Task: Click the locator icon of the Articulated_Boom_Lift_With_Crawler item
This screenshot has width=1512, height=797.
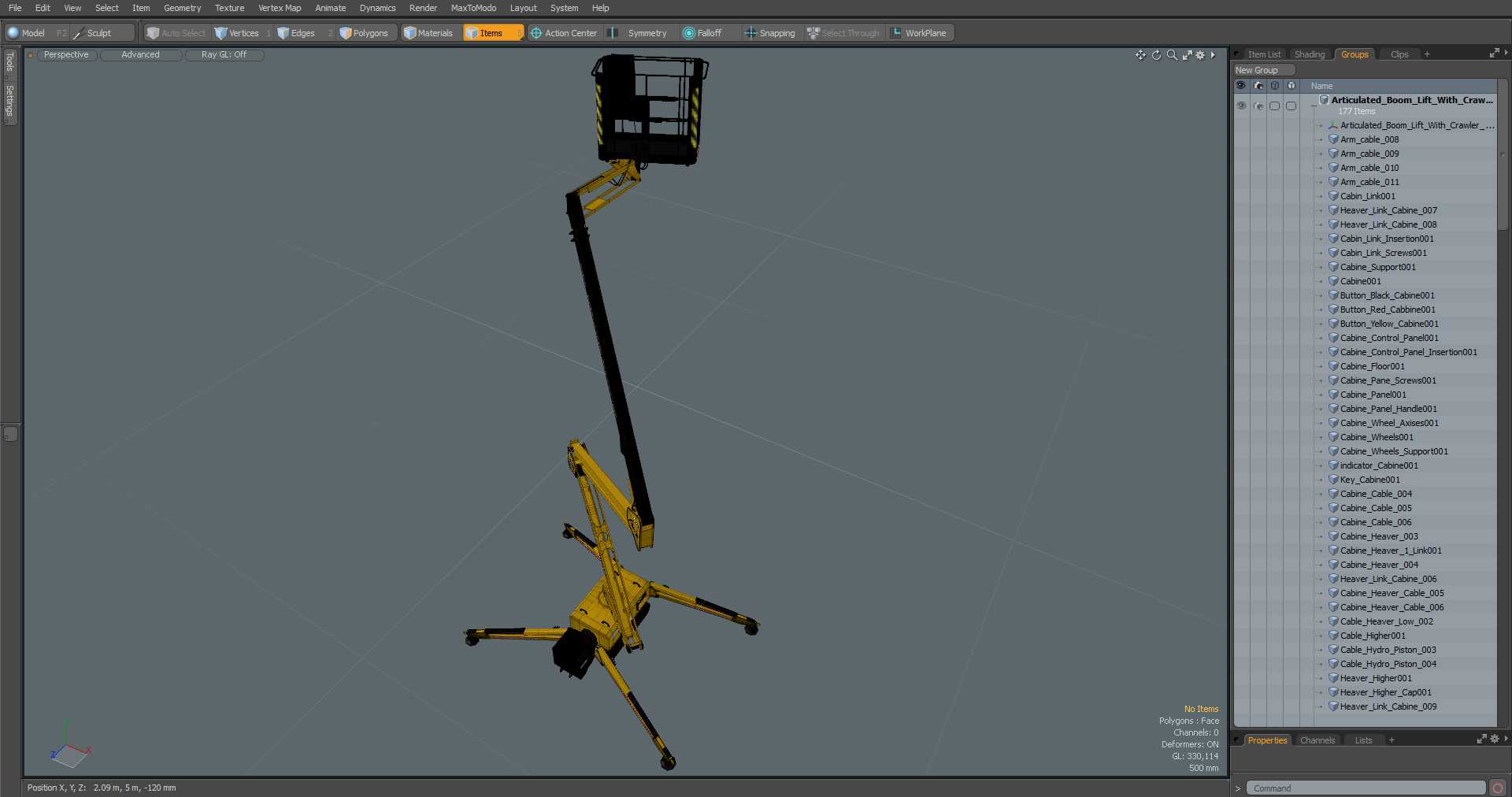Action: pyautogui.click(x=1333, y=125)
